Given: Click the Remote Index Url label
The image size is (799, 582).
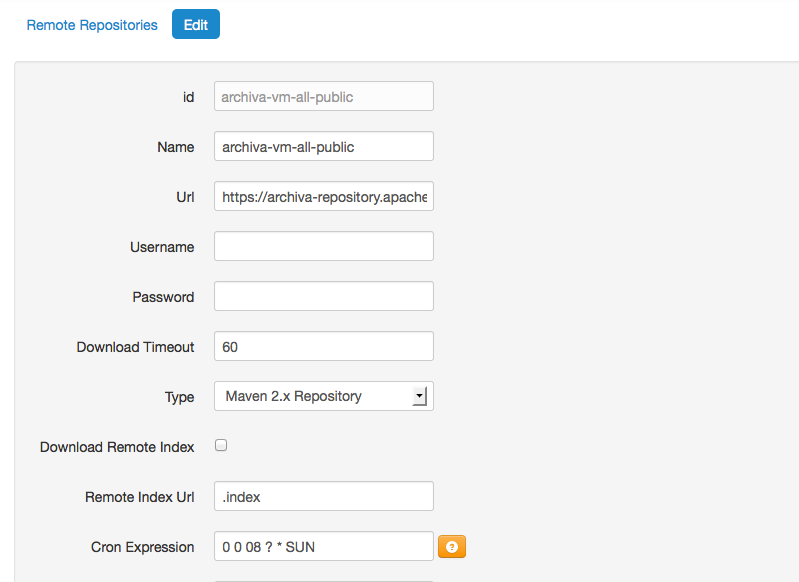Looking at the screenshot, I should 139,497.
